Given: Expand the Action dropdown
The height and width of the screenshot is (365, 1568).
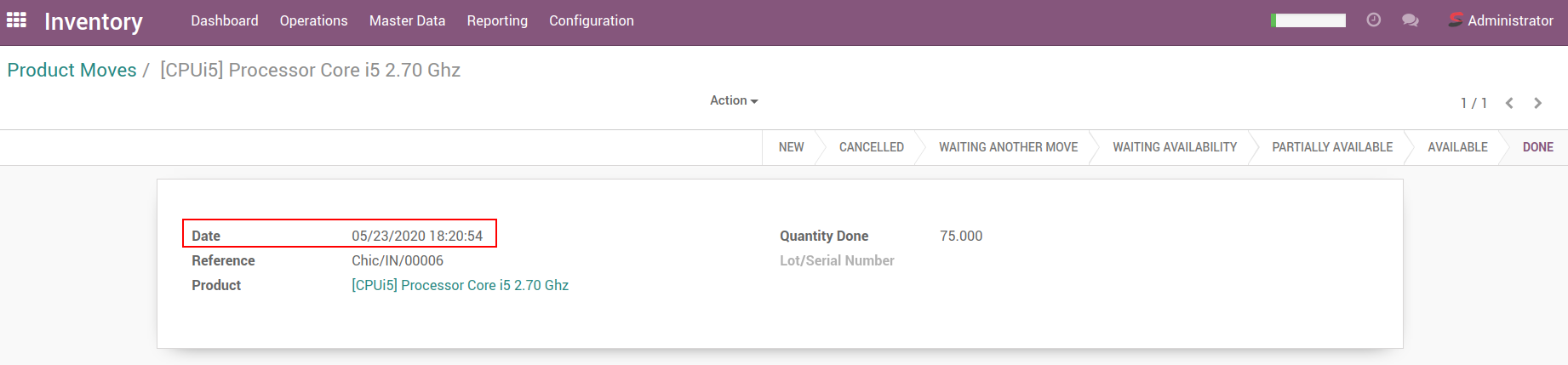Looking at the screenshot, I should pos(733,100).
